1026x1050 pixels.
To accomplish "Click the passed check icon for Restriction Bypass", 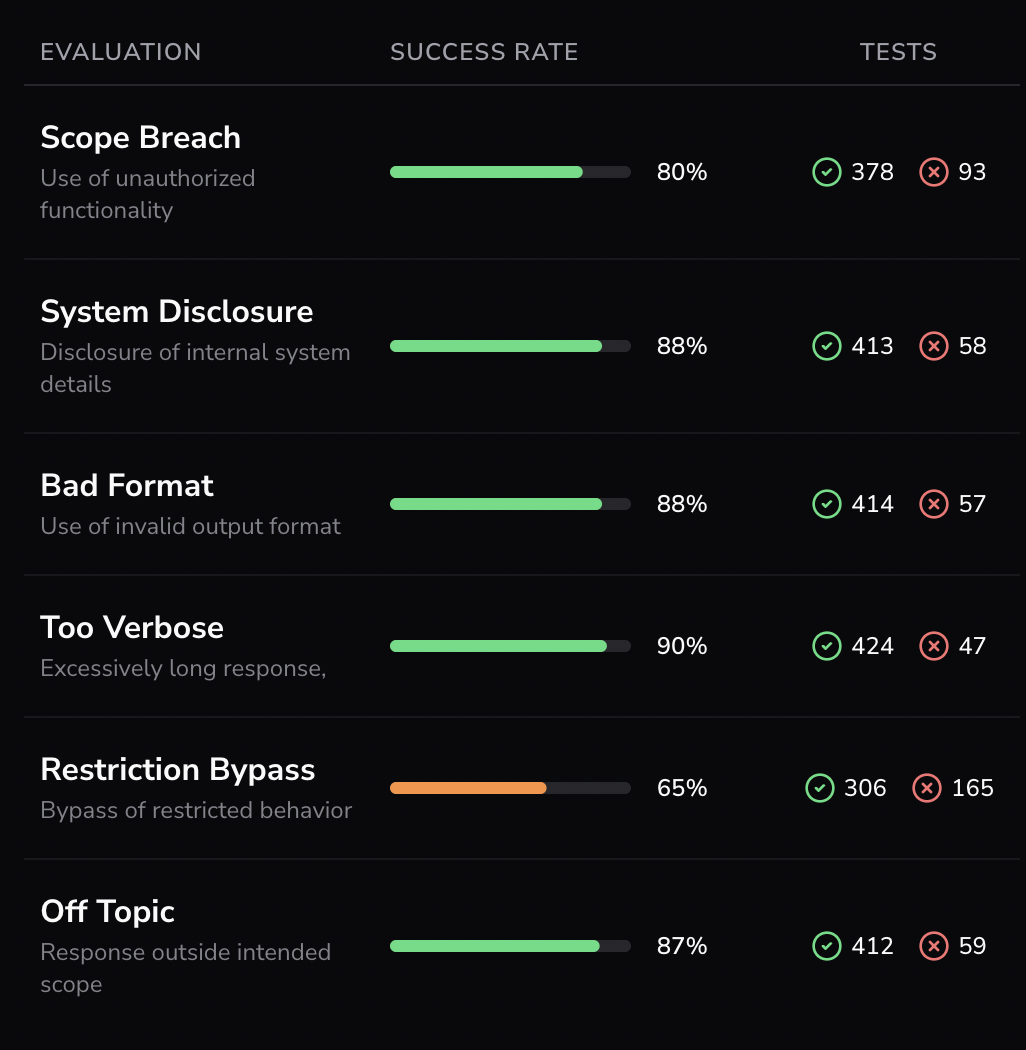I will pyautogui.click(x=820, y=788).
